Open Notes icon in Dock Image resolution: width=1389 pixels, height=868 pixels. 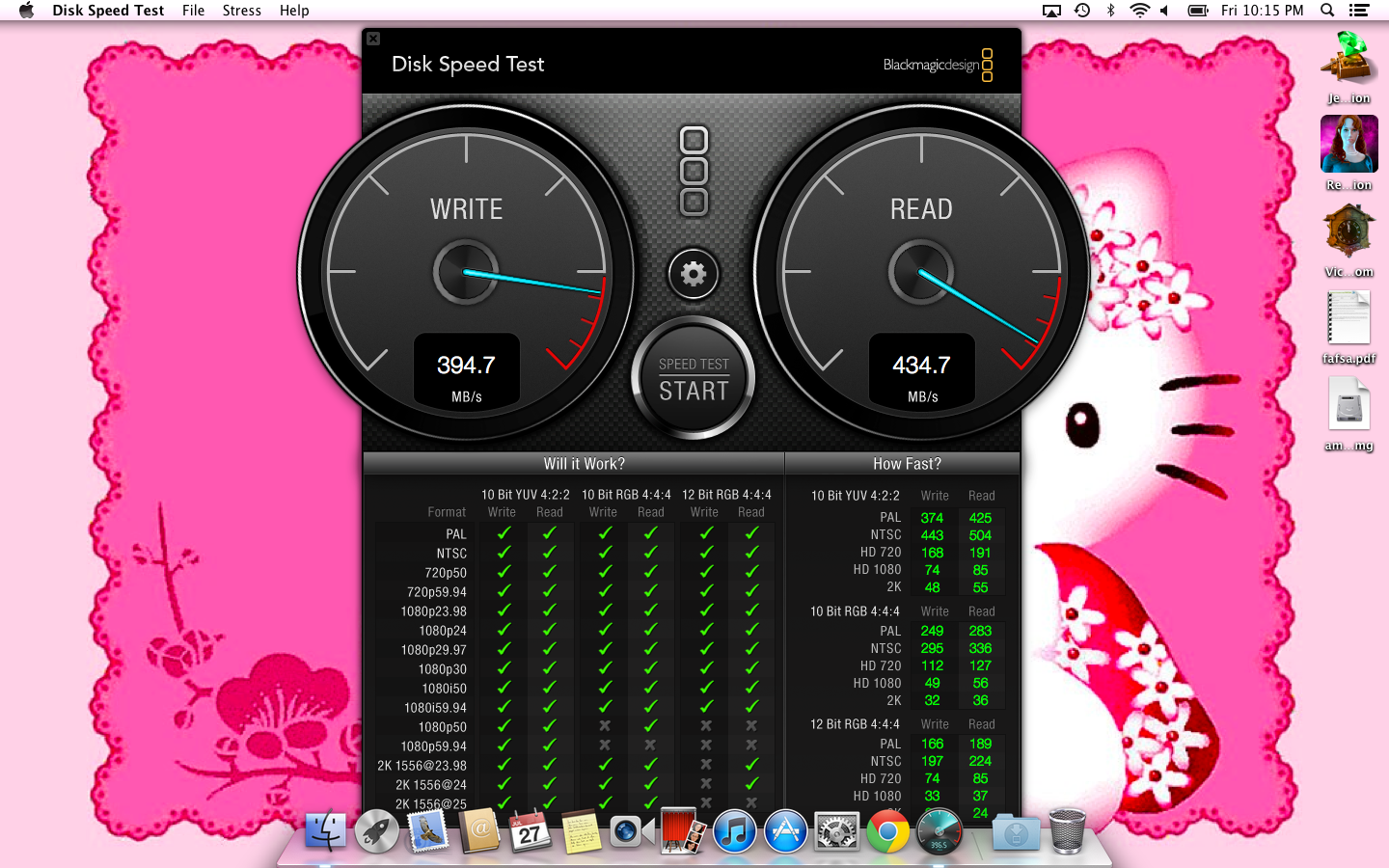(x=582, y=831)
